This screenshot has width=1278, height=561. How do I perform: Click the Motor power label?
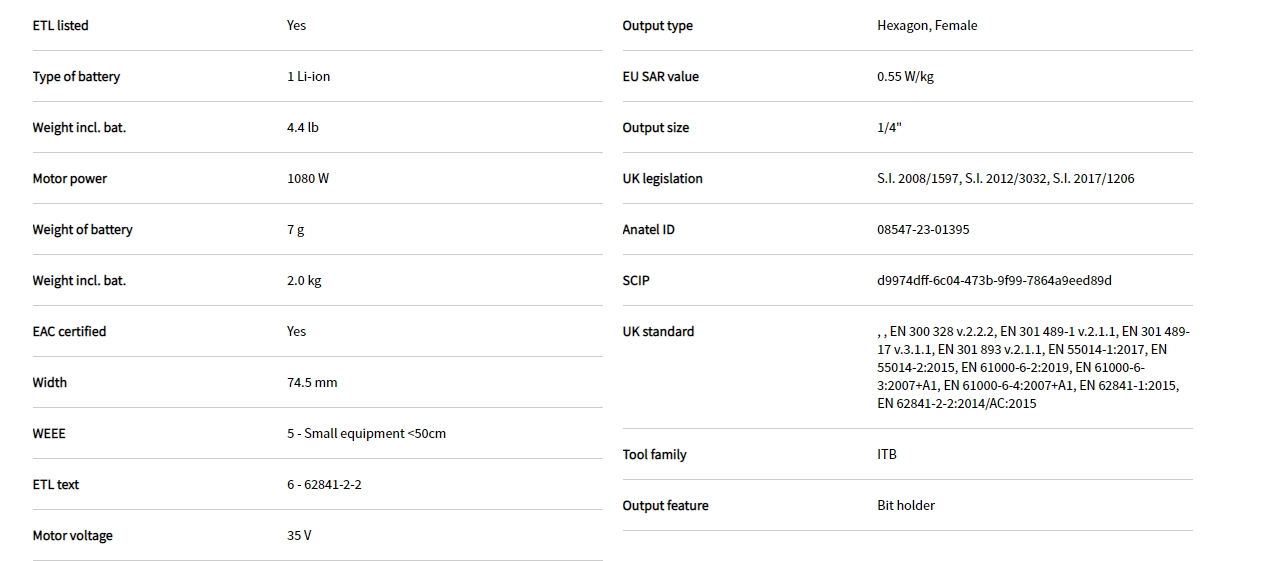point(69,179)
